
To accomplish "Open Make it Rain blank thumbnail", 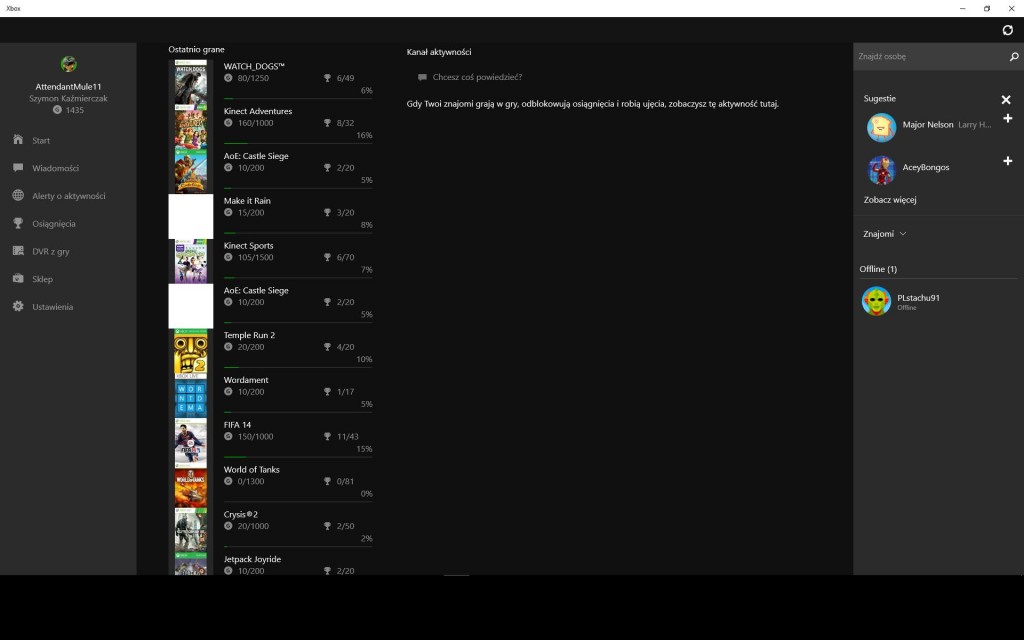I will [191, 216].
